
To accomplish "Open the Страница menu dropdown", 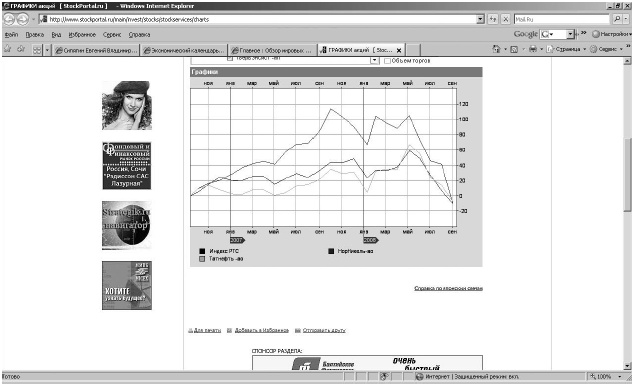I will point(566,49).
